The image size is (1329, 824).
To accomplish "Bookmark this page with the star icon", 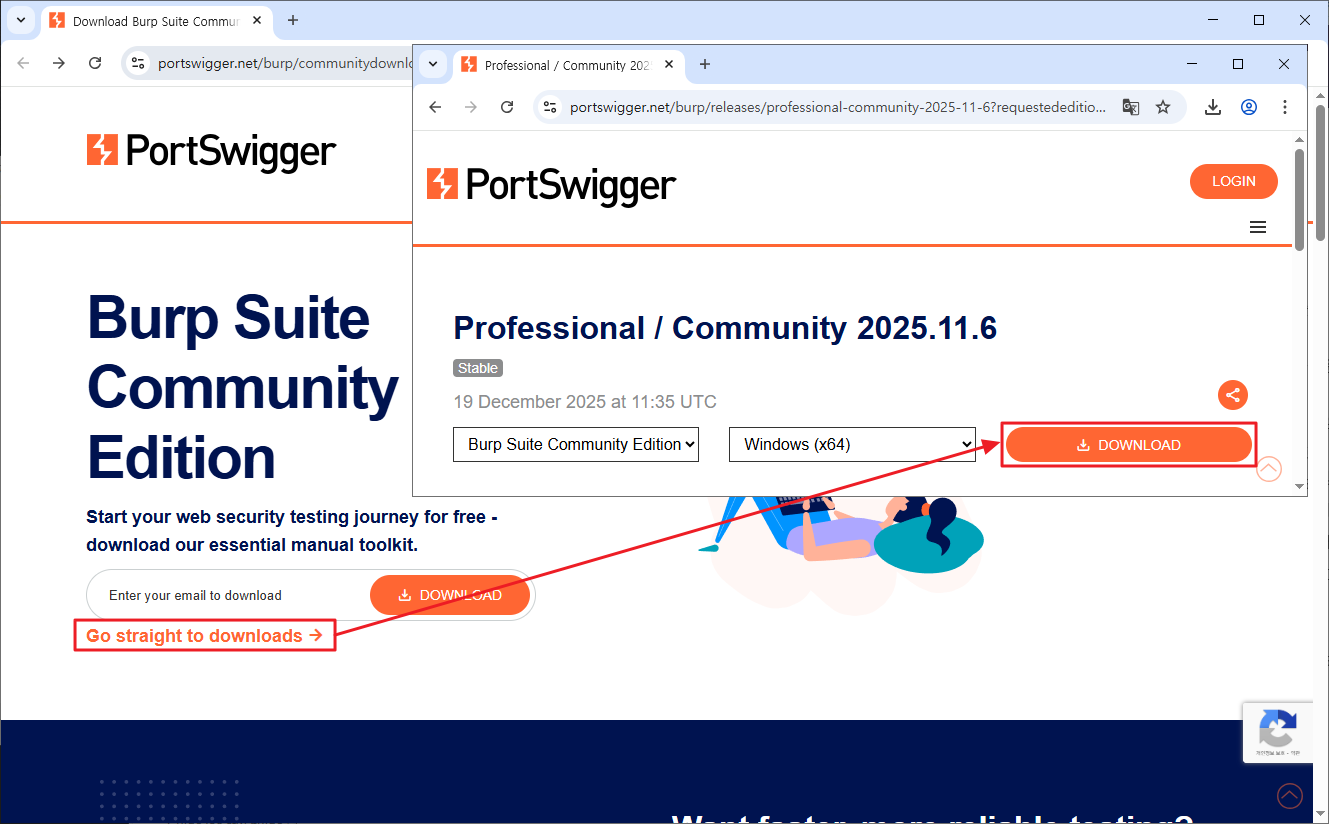I will point(1163,107).
